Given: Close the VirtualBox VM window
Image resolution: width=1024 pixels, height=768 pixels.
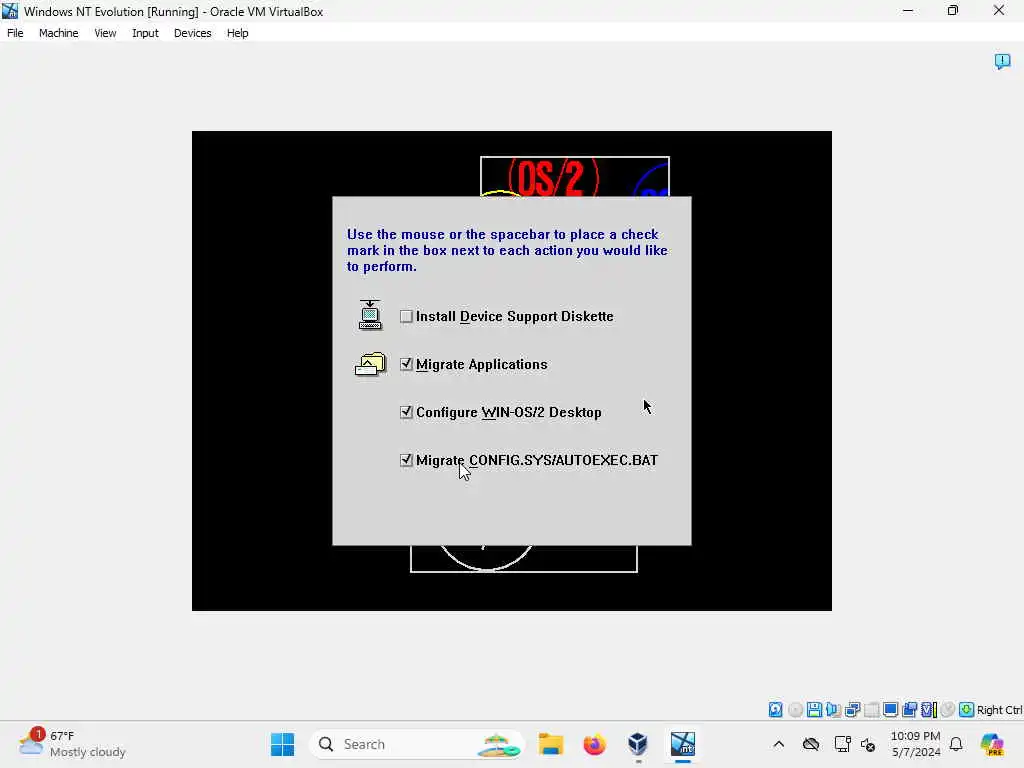Looking at the screenshot, I should (x=999, y=10).
